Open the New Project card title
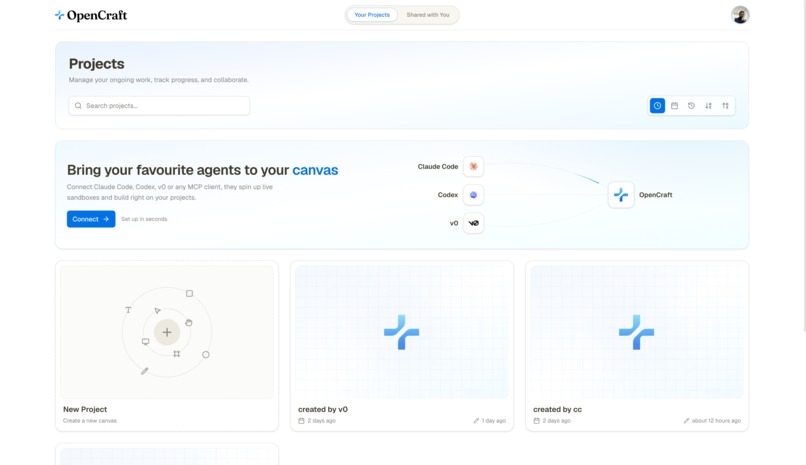Screen dimensions: 806x465 click(x=85, y=410)
